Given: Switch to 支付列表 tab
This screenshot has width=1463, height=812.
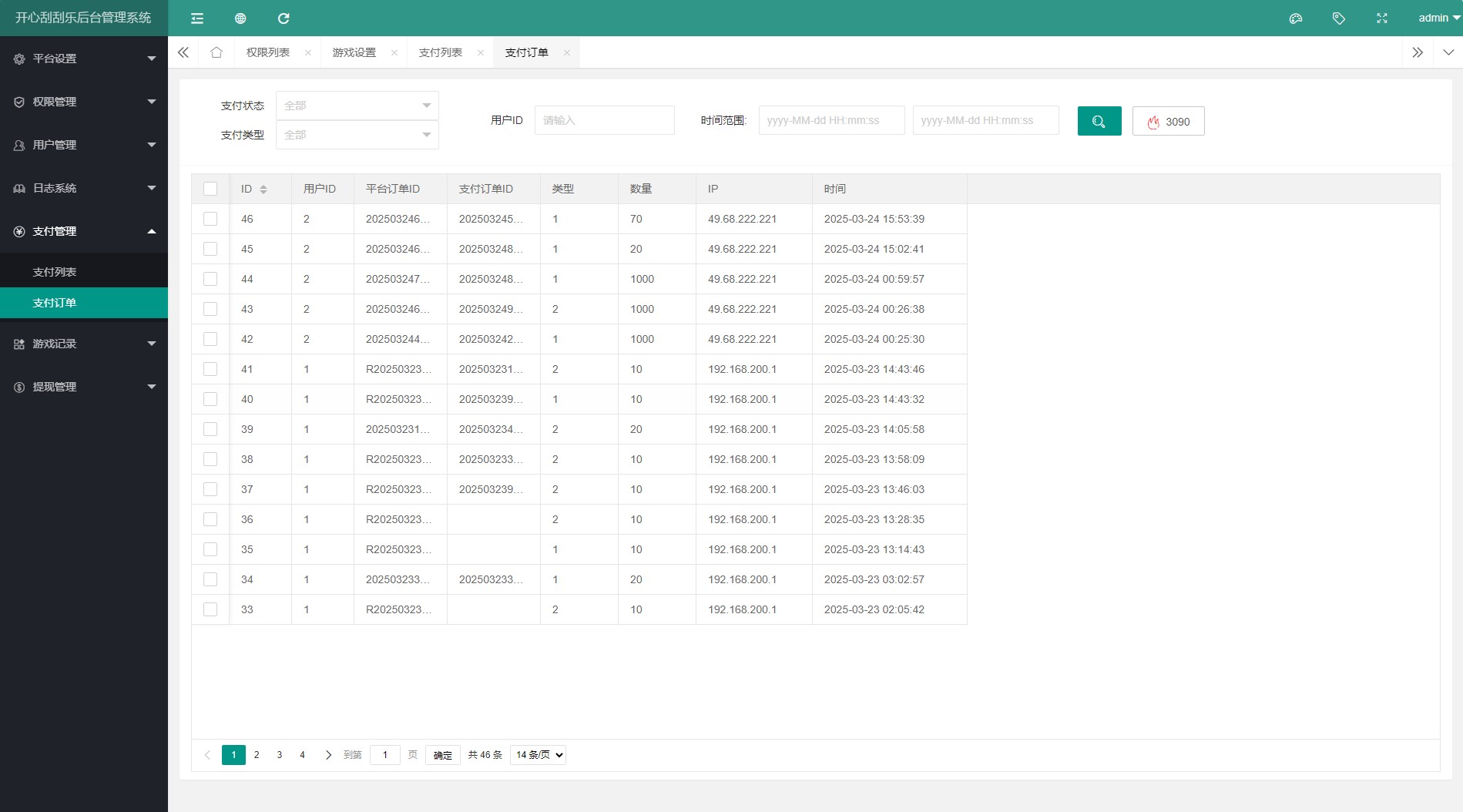Looking at the screenshot, I should [441, 52].
